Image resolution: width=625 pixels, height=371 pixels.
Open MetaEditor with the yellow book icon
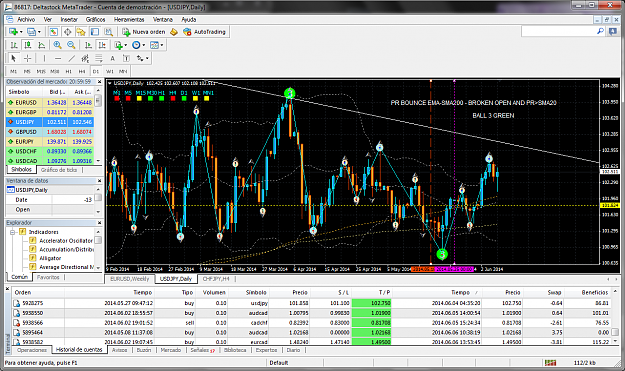coord(174,32)
